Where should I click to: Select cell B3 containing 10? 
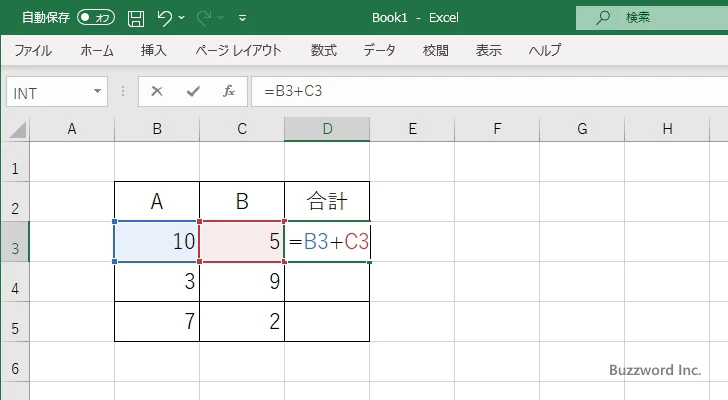point(157,242)
